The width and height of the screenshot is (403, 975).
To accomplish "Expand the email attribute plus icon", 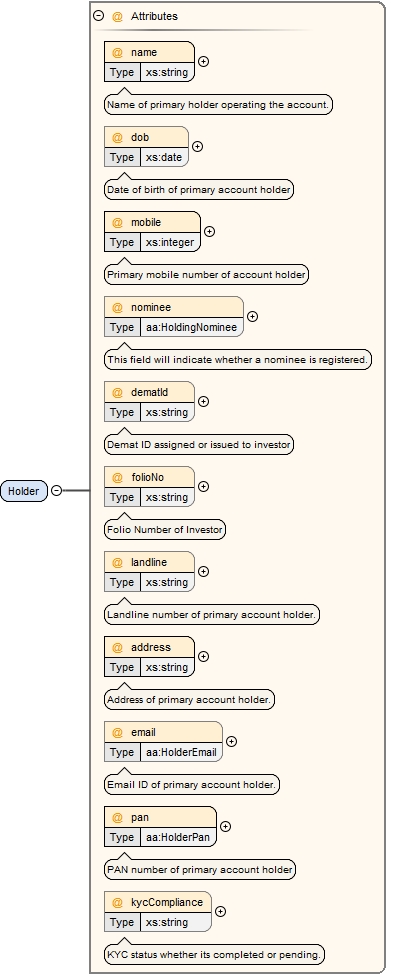I will coord(231,741).
